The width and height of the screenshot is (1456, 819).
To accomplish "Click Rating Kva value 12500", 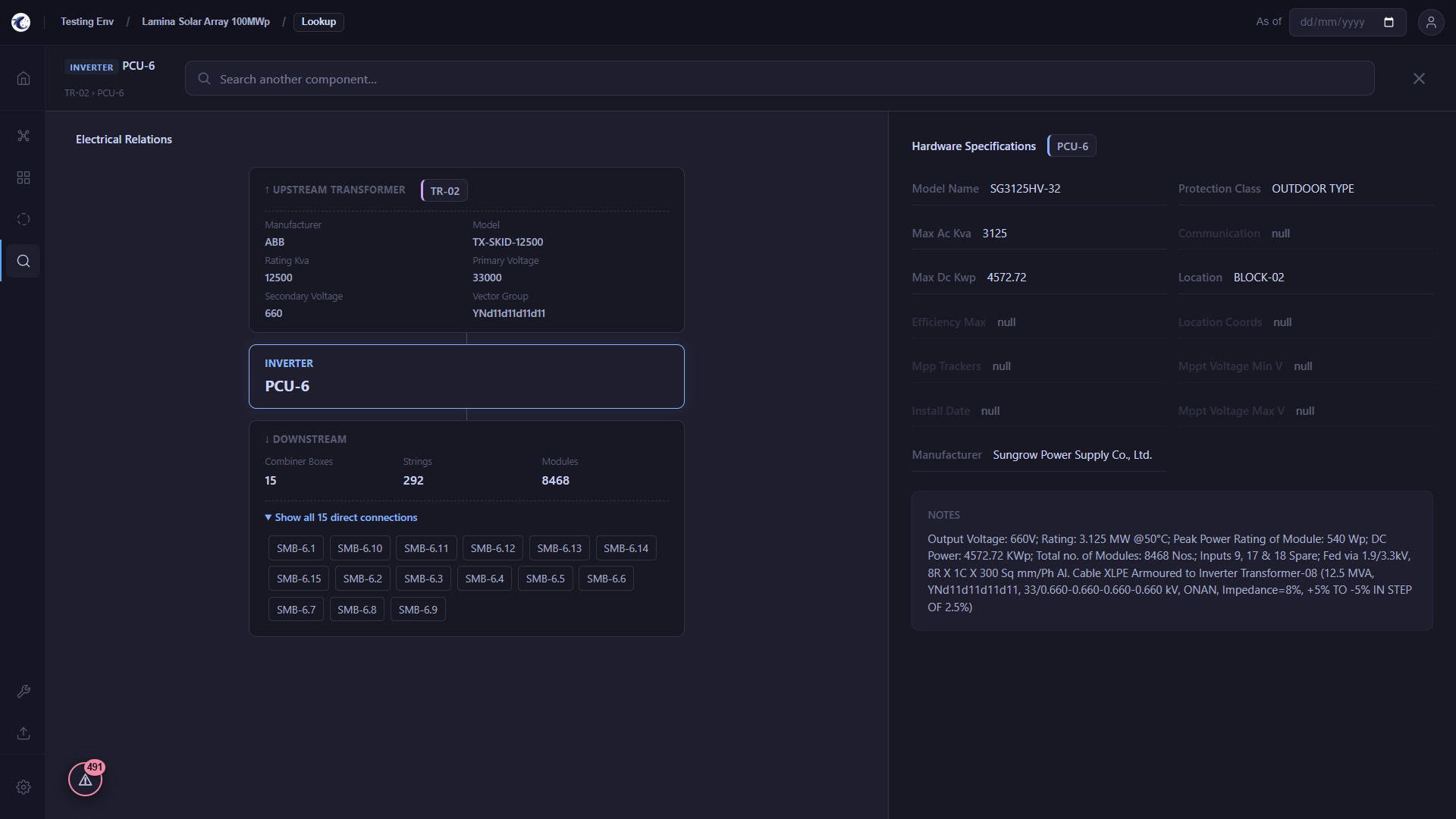I will pyautogui.click(x=278, y=278).
